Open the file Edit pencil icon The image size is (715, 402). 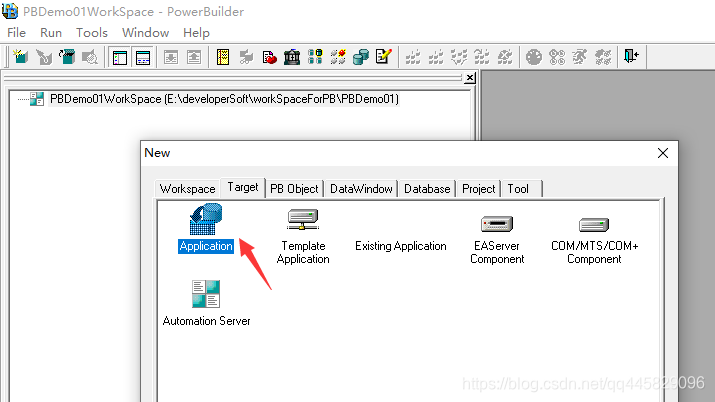point(383,57)
